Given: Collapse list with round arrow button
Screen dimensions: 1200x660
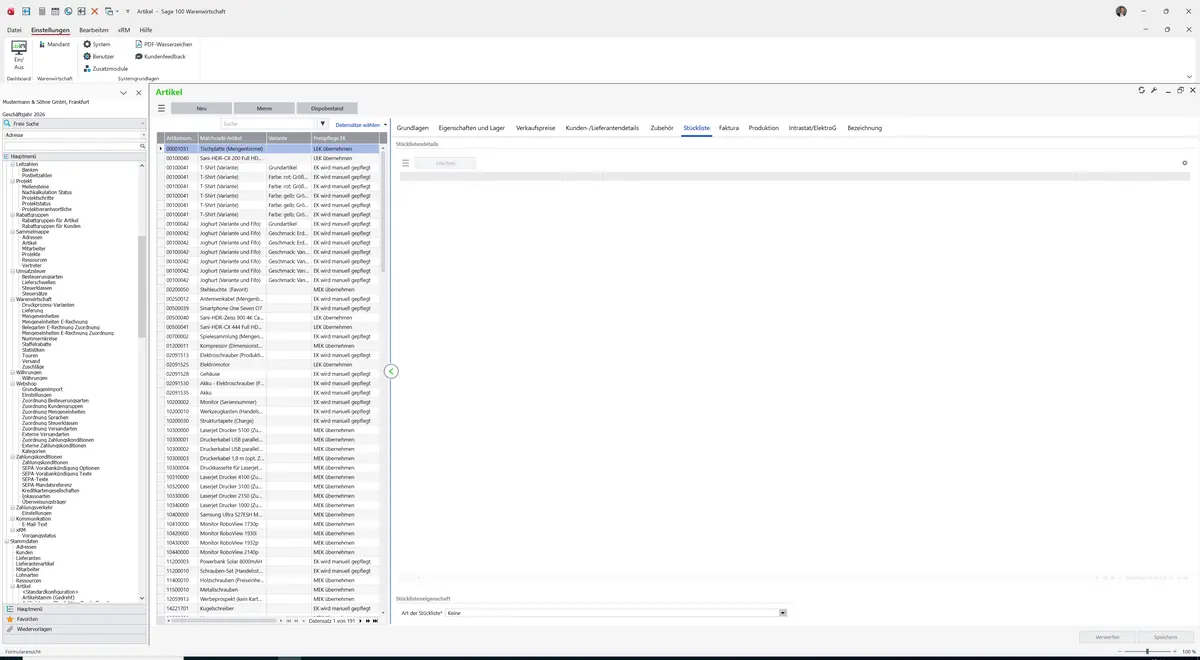Looking at the screenshot, I should point(391,371).
